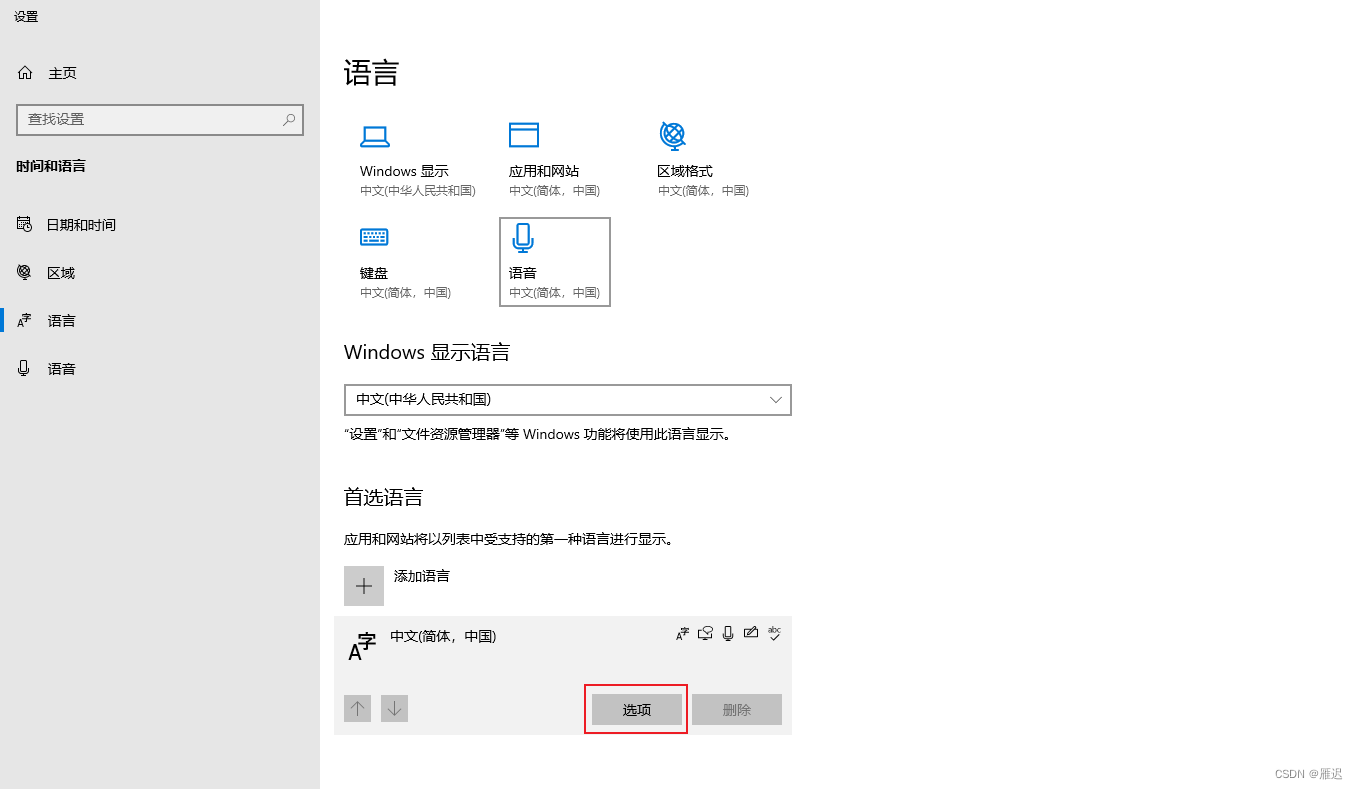Click the speech recognition microphone feature icon
This screenshot has width=1358, height=789.
[x=728, y=633]
